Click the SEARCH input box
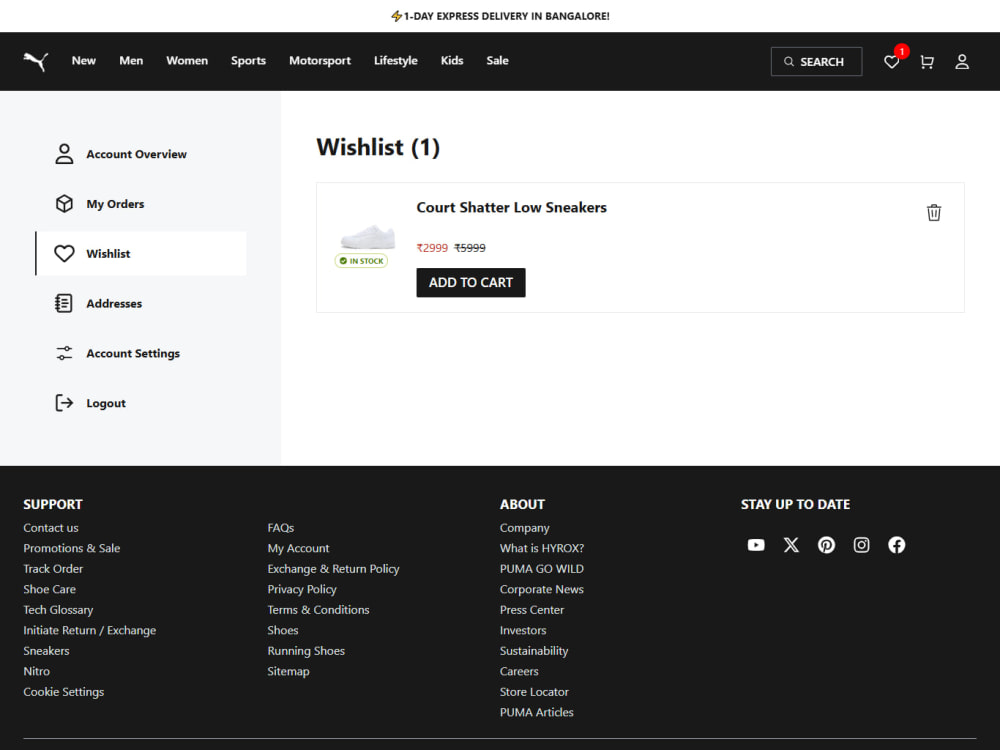Screen dimensions: 1000x750 click(x=816, y=62)
